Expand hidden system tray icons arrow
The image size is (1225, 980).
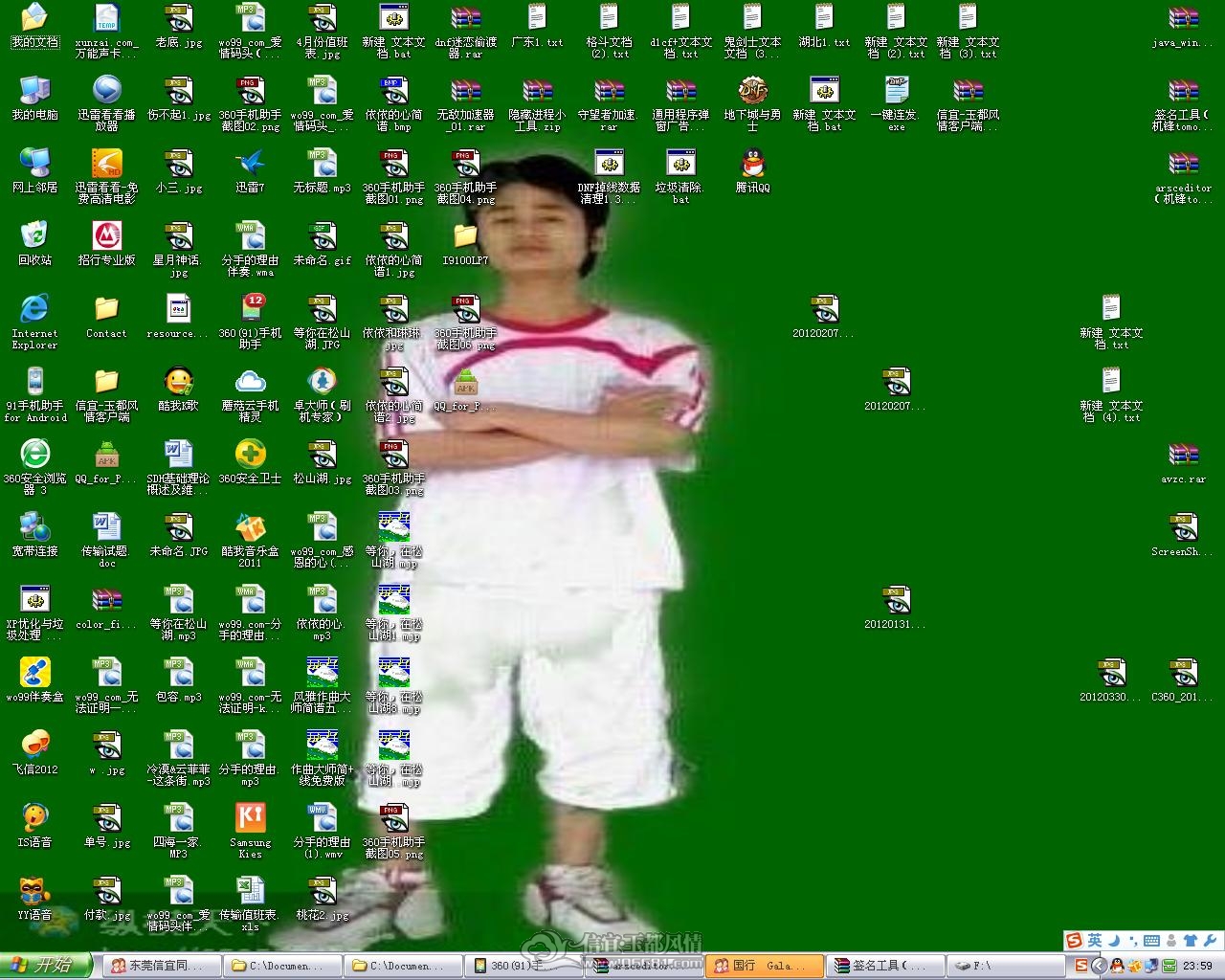[x=1099, y=966]
